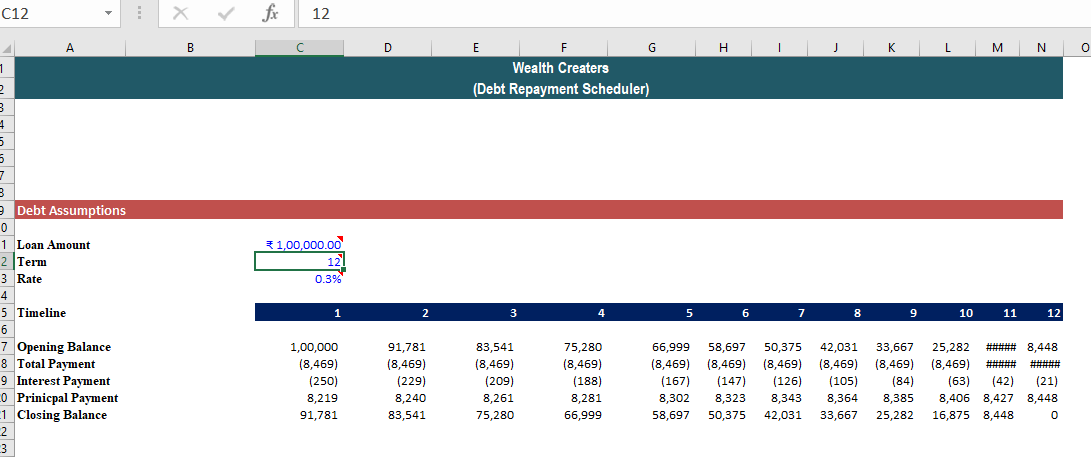Select Opening Balance 1,00,000 cell
1091x457 pixels.
coord(299,347)
